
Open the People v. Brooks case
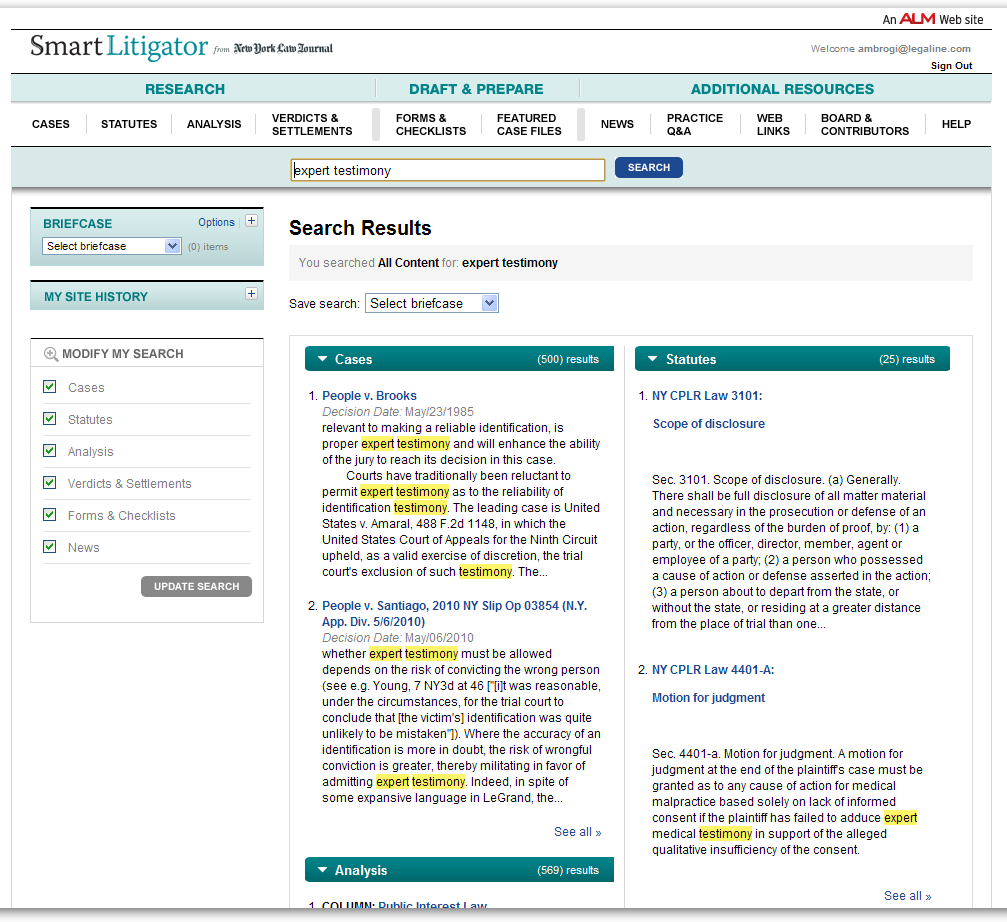[x=369, y=396]
